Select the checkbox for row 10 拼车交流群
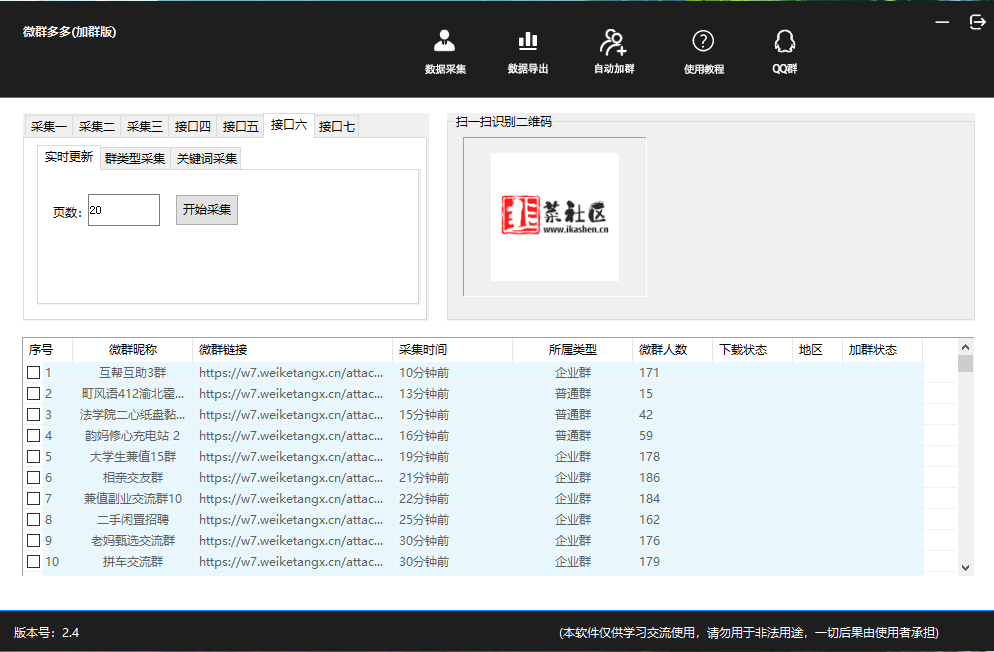 34,562
